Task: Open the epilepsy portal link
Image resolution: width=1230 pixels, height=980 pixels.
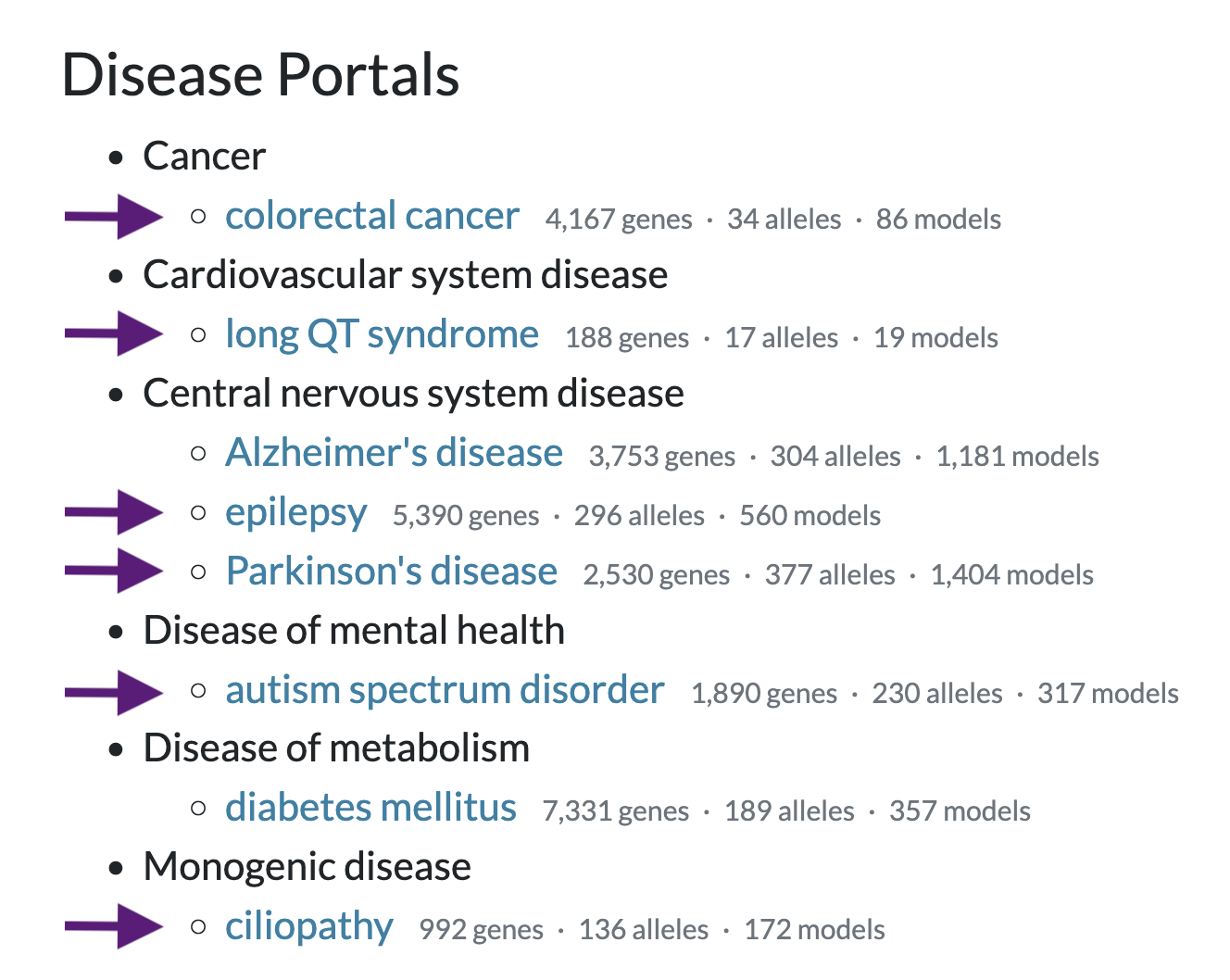Action: tap(295, 513)
